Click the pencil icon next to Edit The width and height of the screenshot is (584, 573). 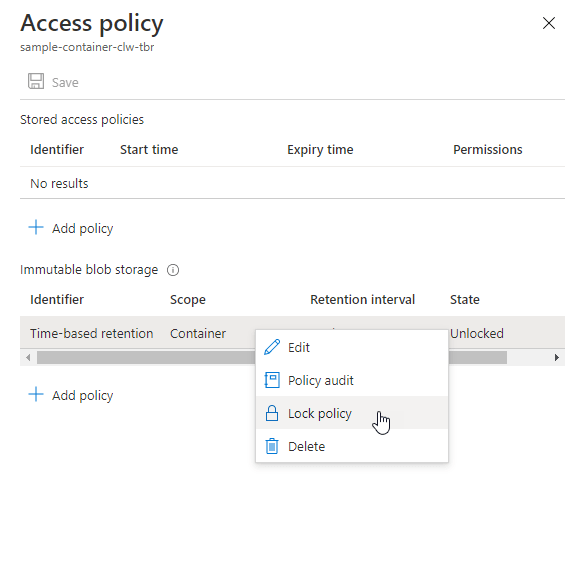click(x=272, y=347)
